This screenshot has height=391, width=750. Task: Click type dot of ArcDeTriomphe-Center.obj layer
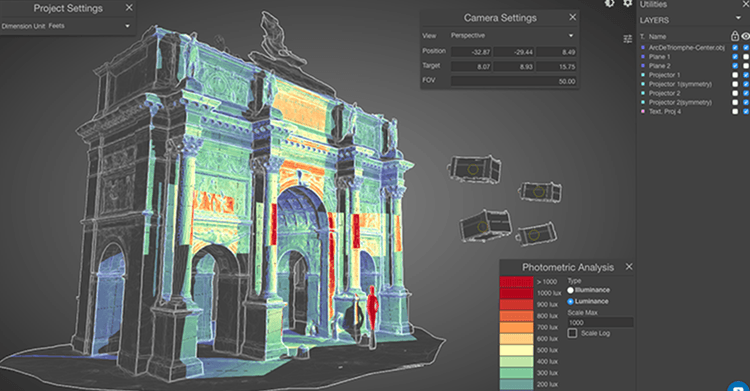(643, 47)
